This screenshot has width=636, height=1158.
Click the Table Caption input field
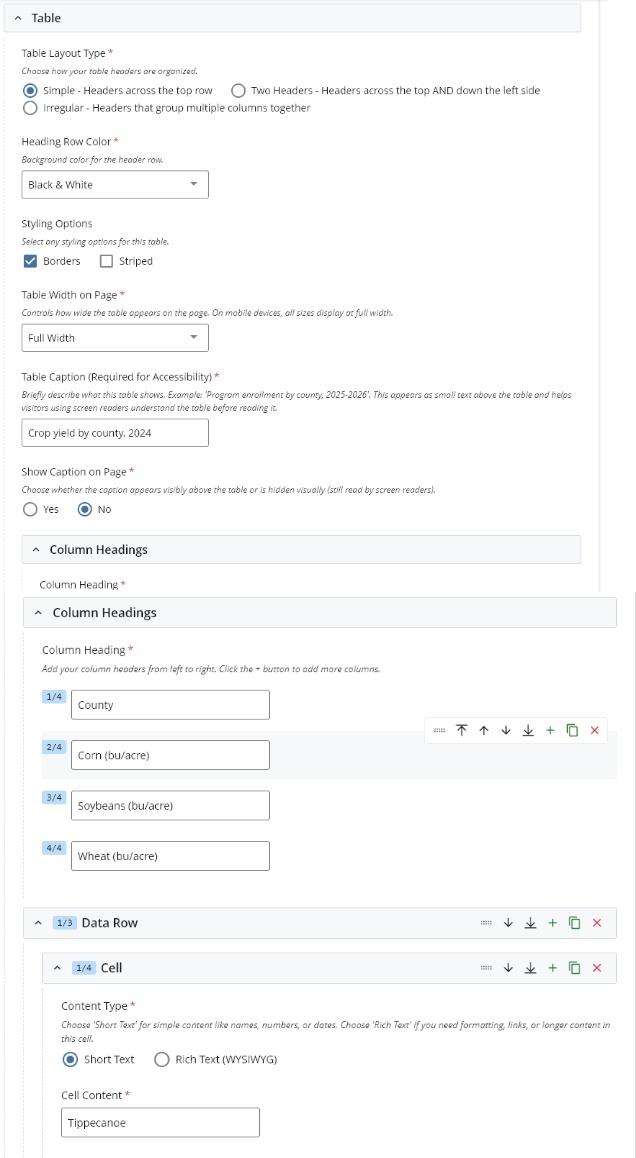(x=115, y=432)
